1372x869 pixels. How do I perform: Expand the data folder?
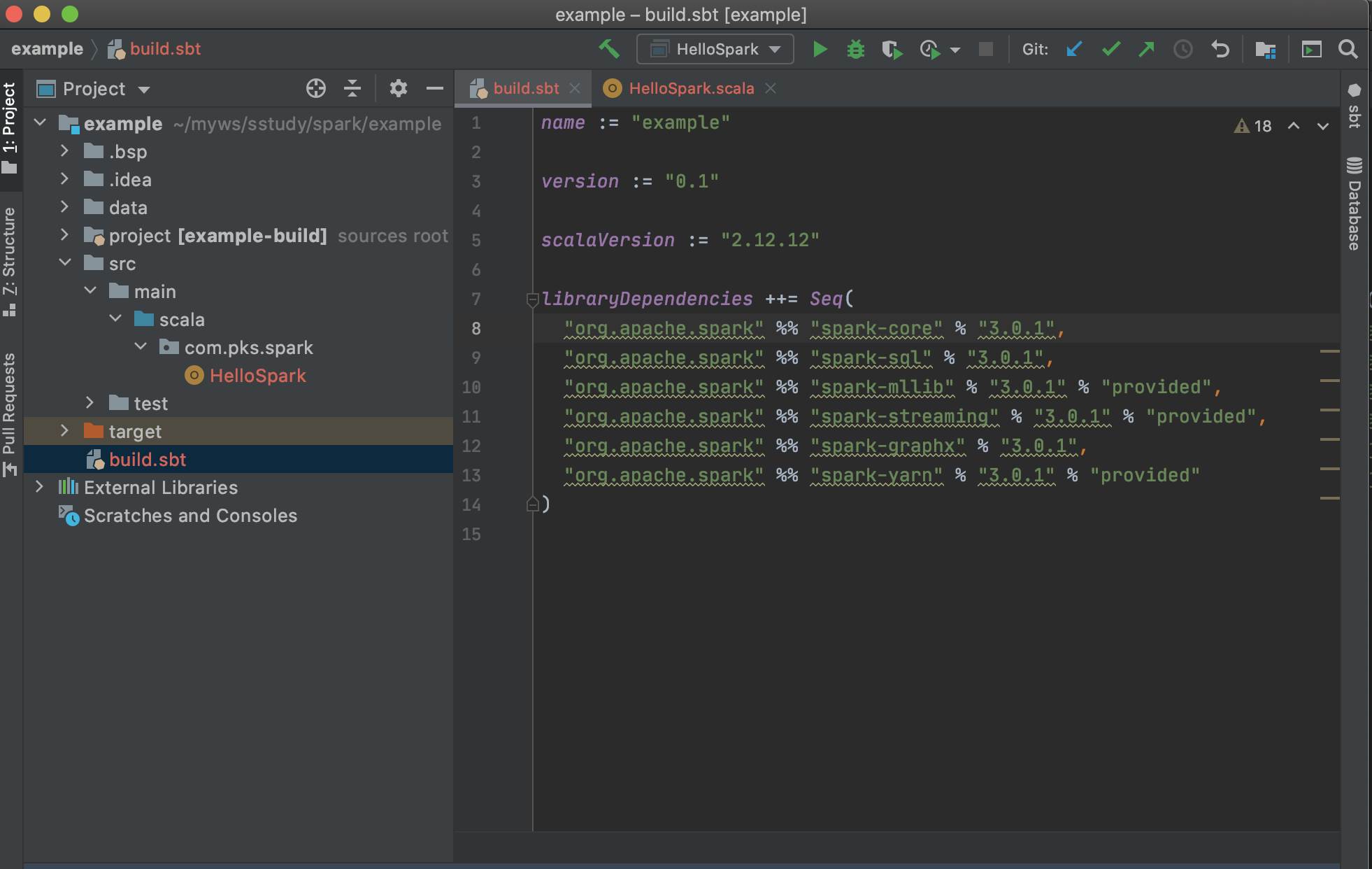[65, 207]
